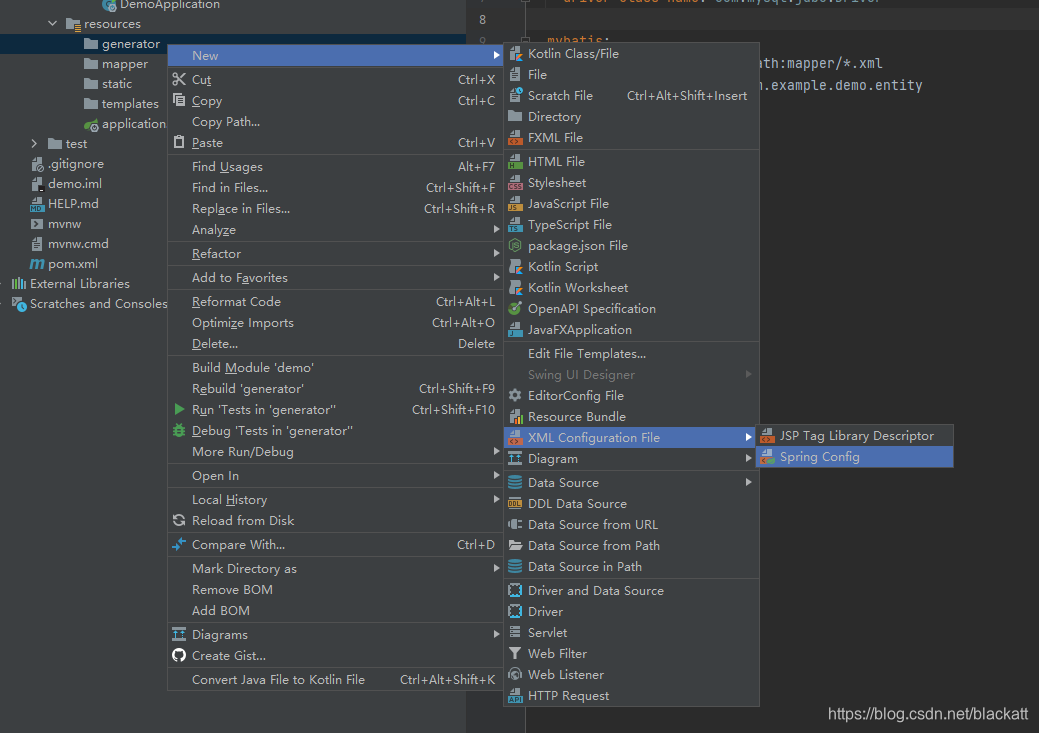The height and width of the screenshot is (733, 1039).
Task: Click the Stylesheet CSS icon
Action: 516,183
